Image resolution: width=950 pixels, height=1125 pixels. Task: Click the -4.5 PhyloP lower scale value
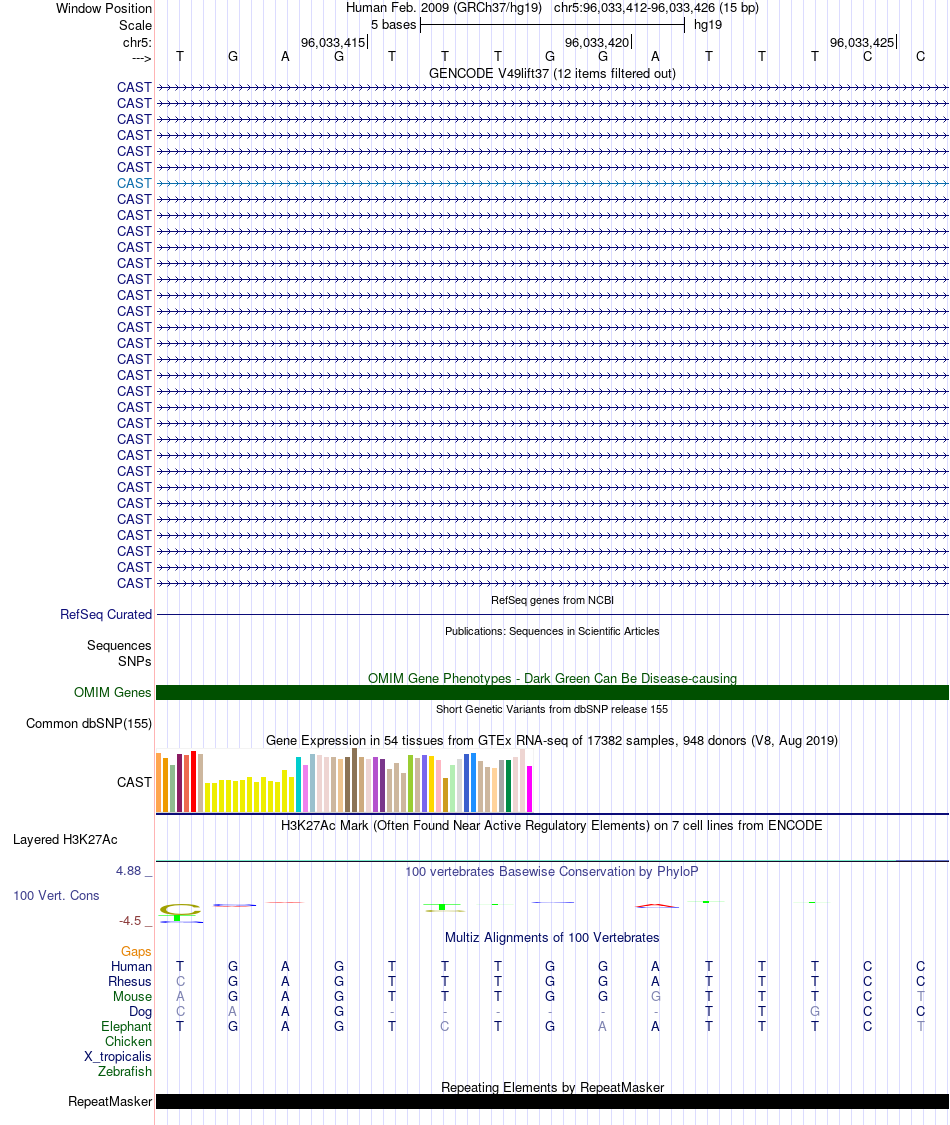click(131, 921)
